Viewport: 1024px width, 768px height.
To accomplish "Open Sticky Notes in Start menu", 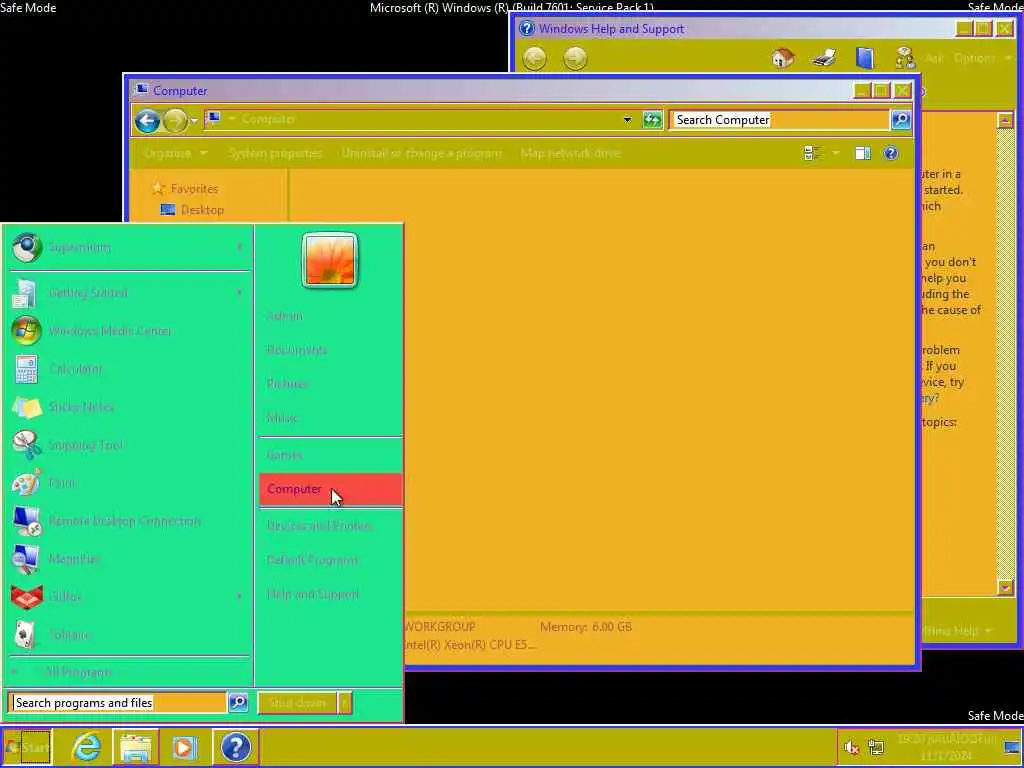I will coord(127,407).
